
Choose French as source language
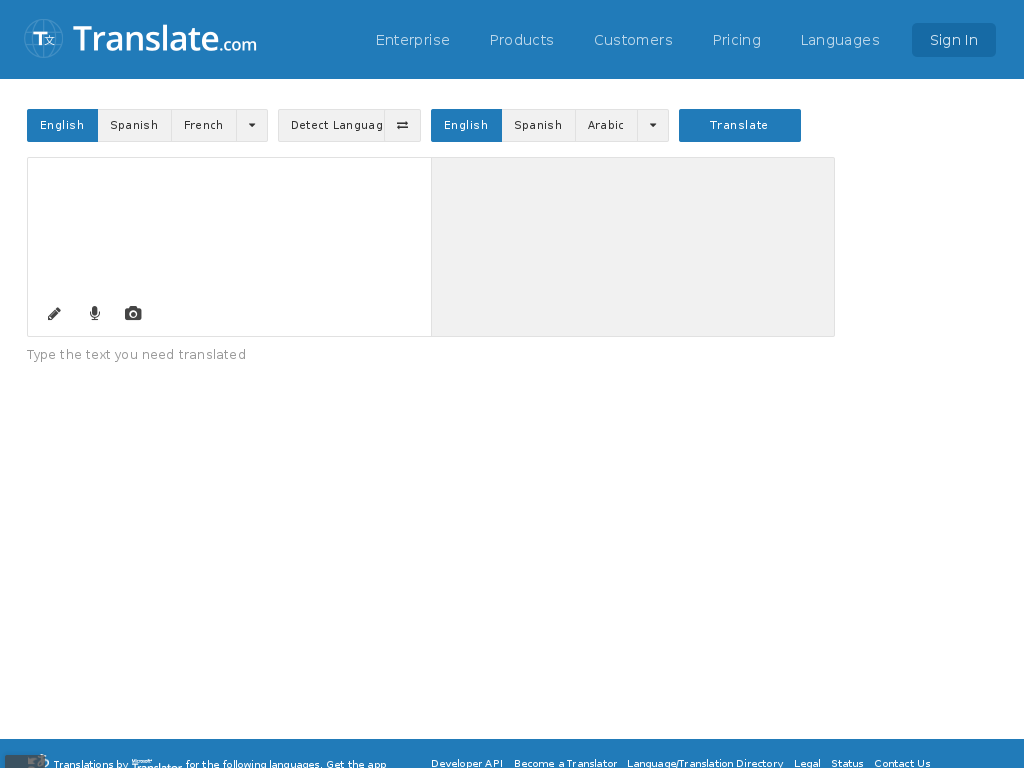(203, 126)
